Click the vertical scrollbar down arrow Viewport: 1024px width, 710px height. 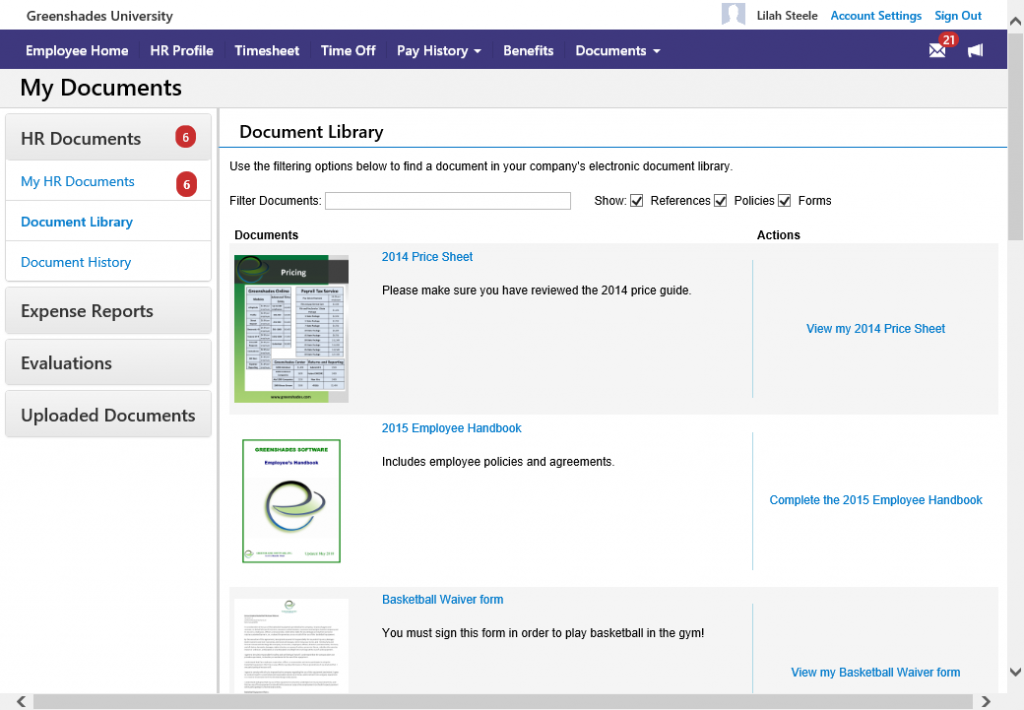1016,671
